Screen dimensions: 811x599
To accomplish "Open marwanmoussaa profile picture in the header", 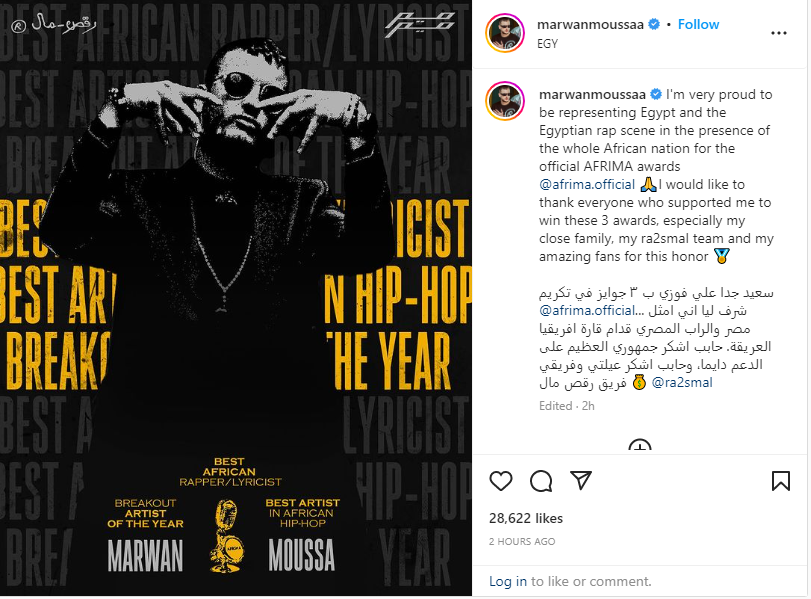I will coord(505,33).
